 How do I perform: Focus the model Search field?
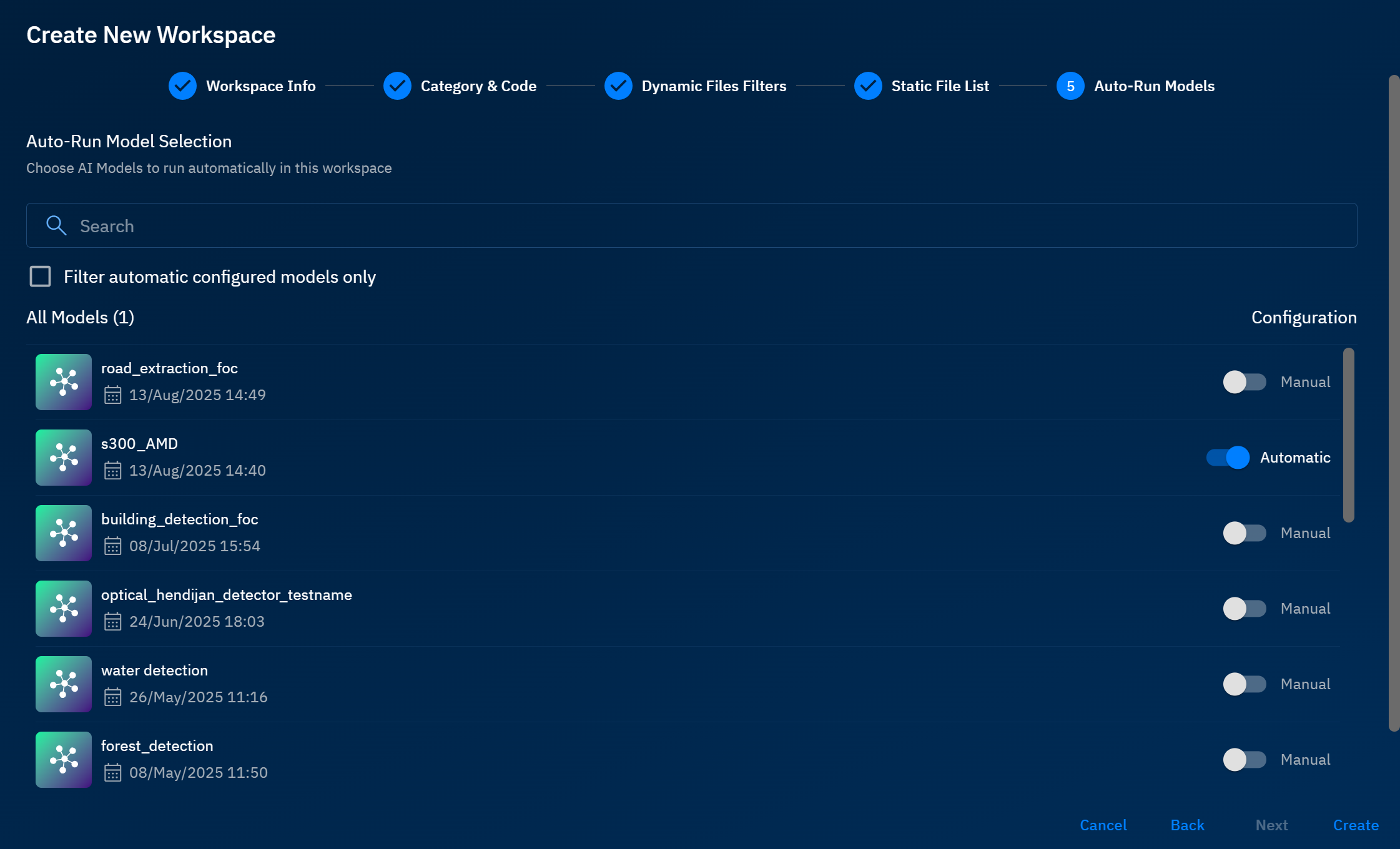click(x=691, y=225)
